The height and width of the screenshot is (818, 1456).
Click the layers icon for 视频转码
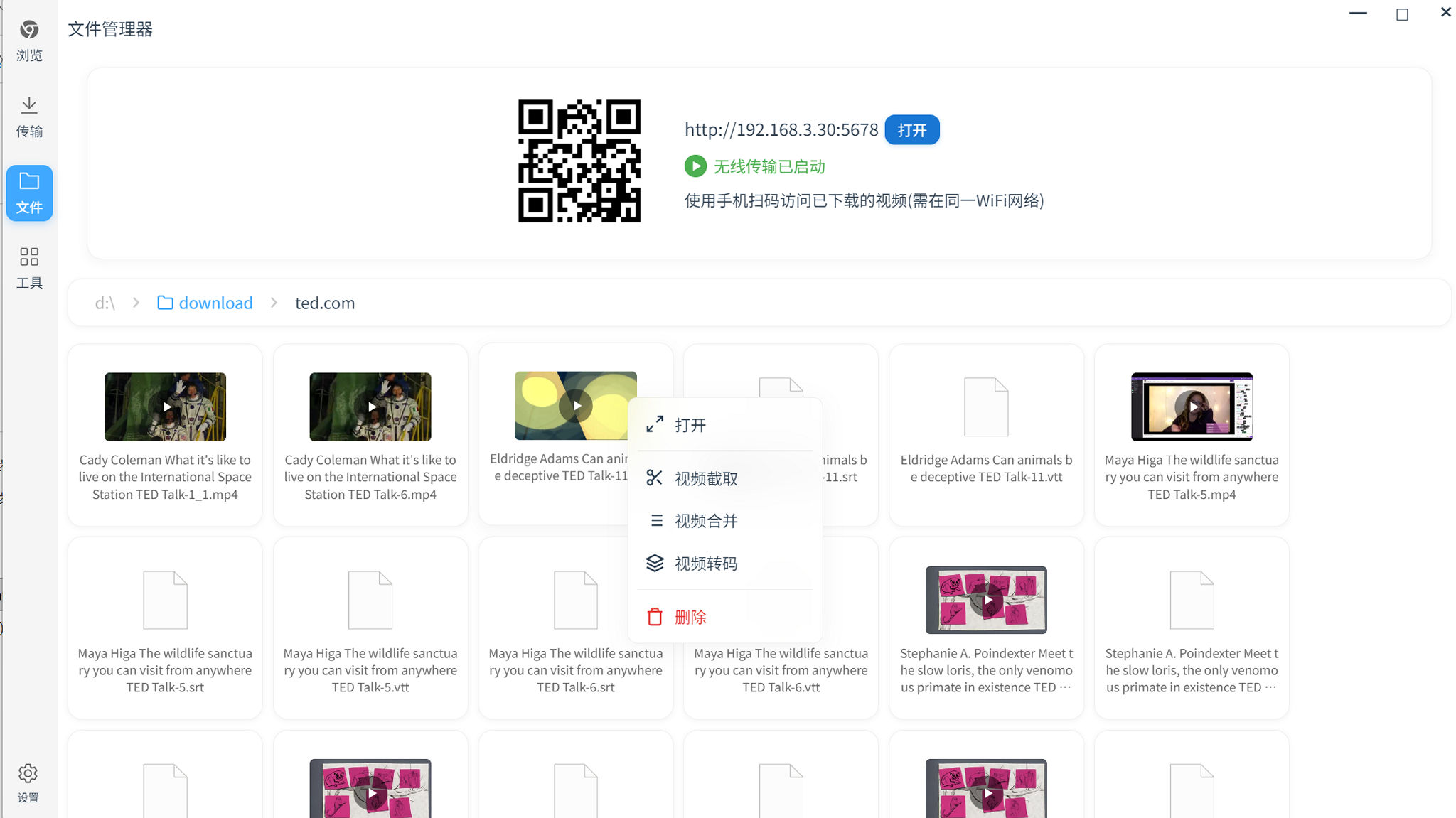pos(654,564)
